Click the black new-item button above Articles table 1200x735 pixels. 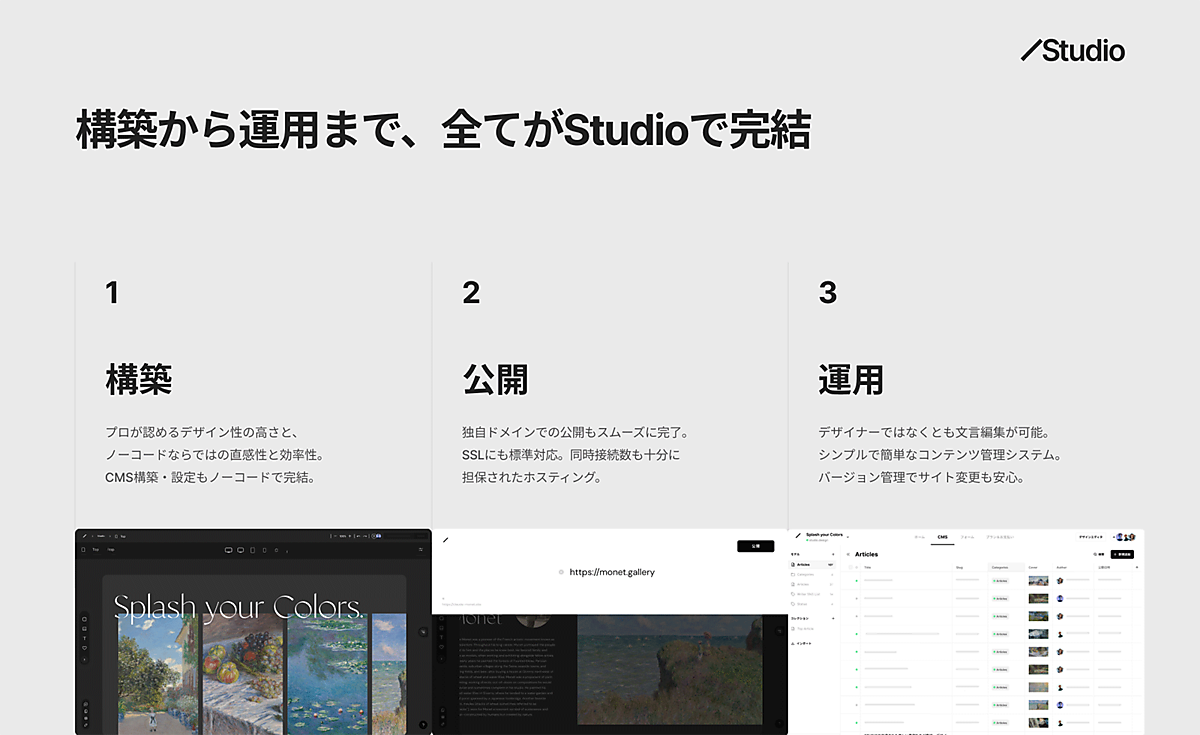click(1122, 553)
